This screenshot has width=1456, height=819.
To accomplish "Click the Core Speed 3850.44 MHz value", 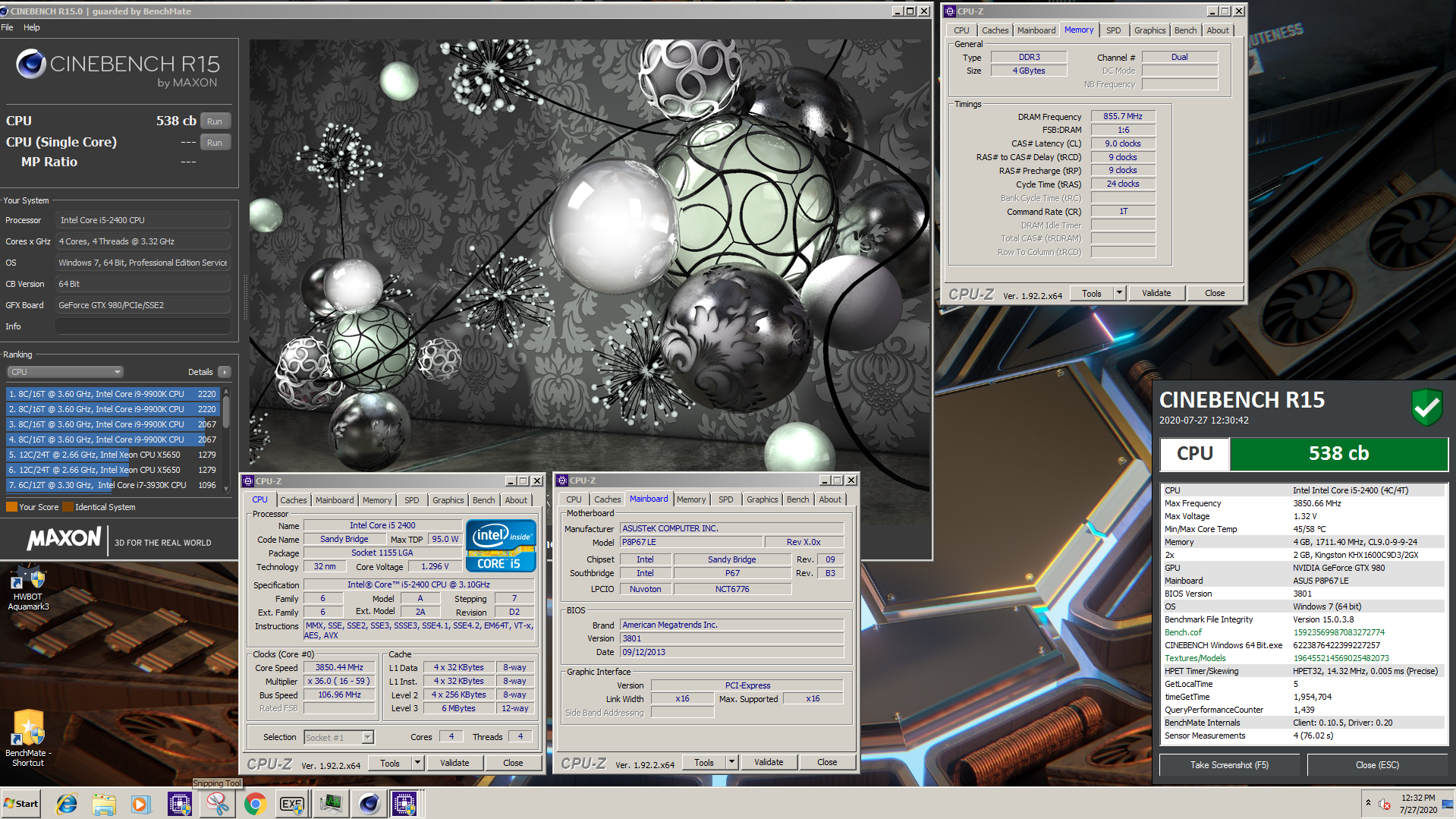I will point(339,667).
